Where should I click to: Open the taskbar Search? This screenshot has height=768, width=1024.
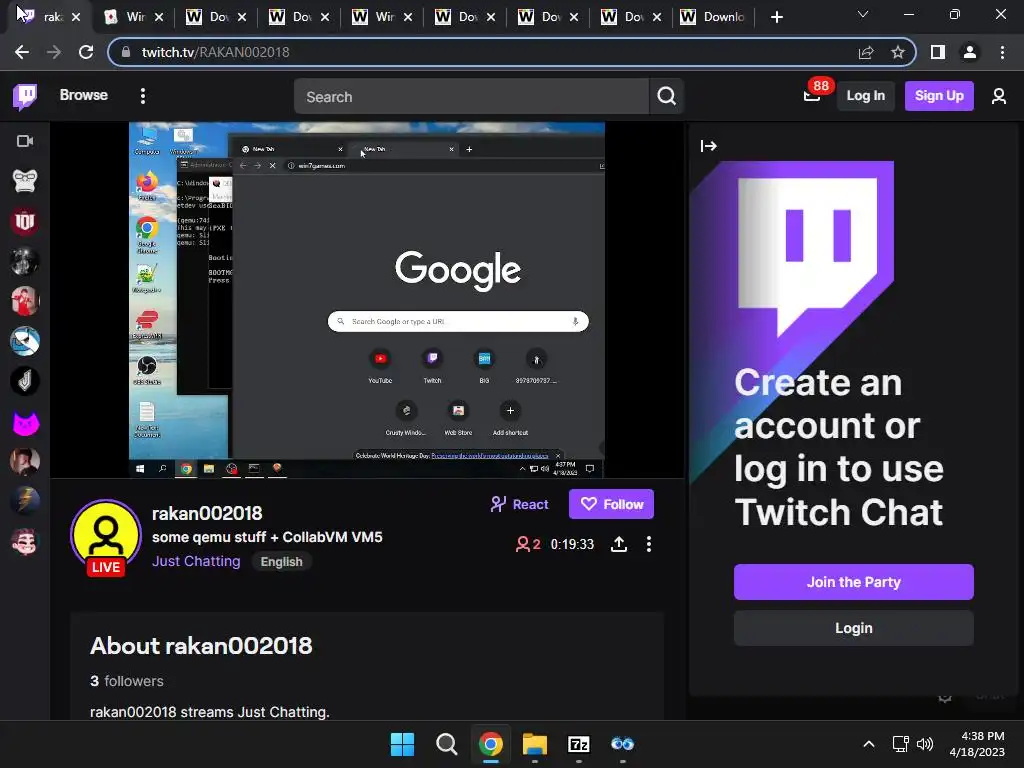[x=447, y=744]
